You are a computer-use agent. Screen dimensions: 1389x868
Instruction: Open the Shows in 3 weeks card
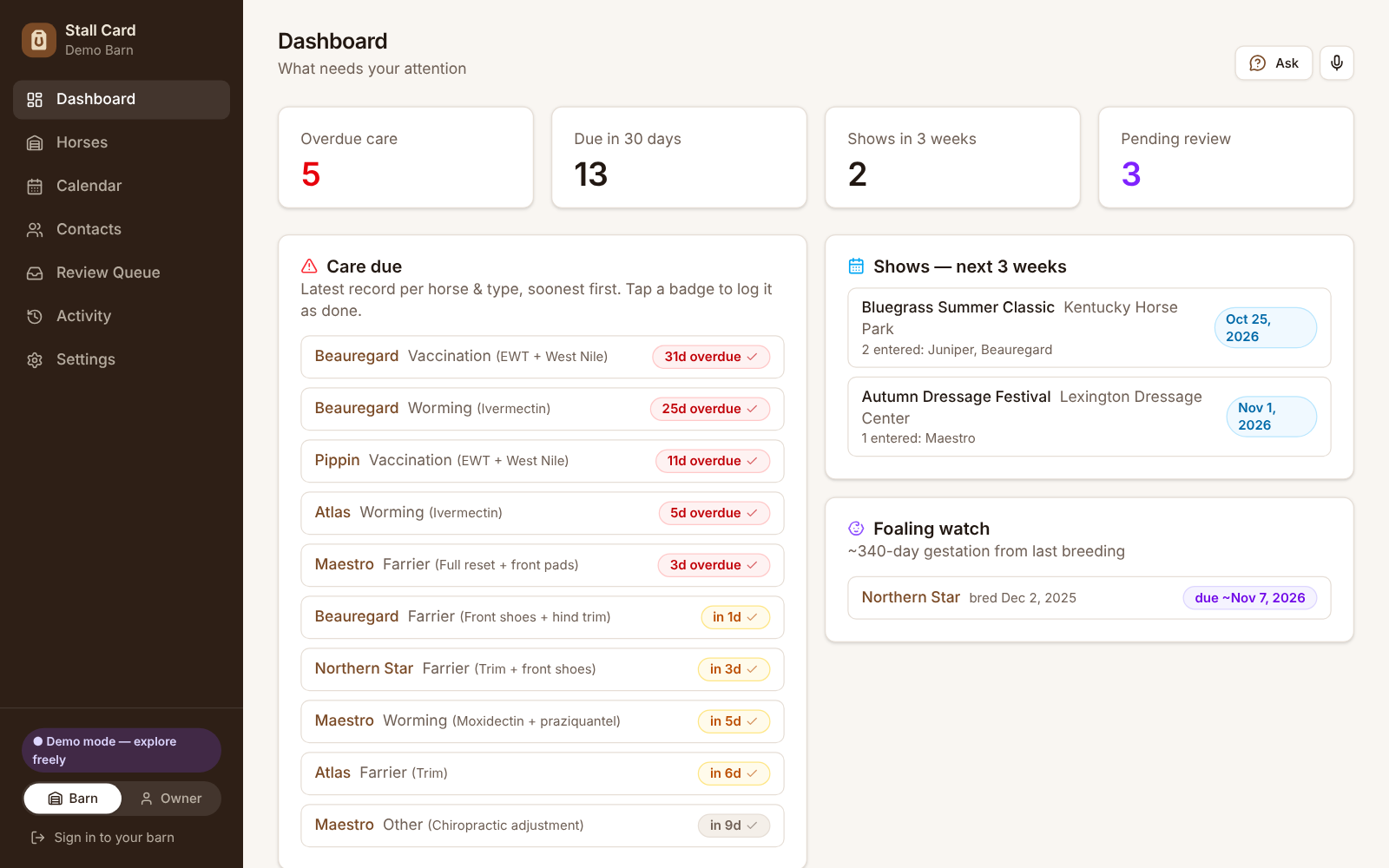tap(952, 157)
